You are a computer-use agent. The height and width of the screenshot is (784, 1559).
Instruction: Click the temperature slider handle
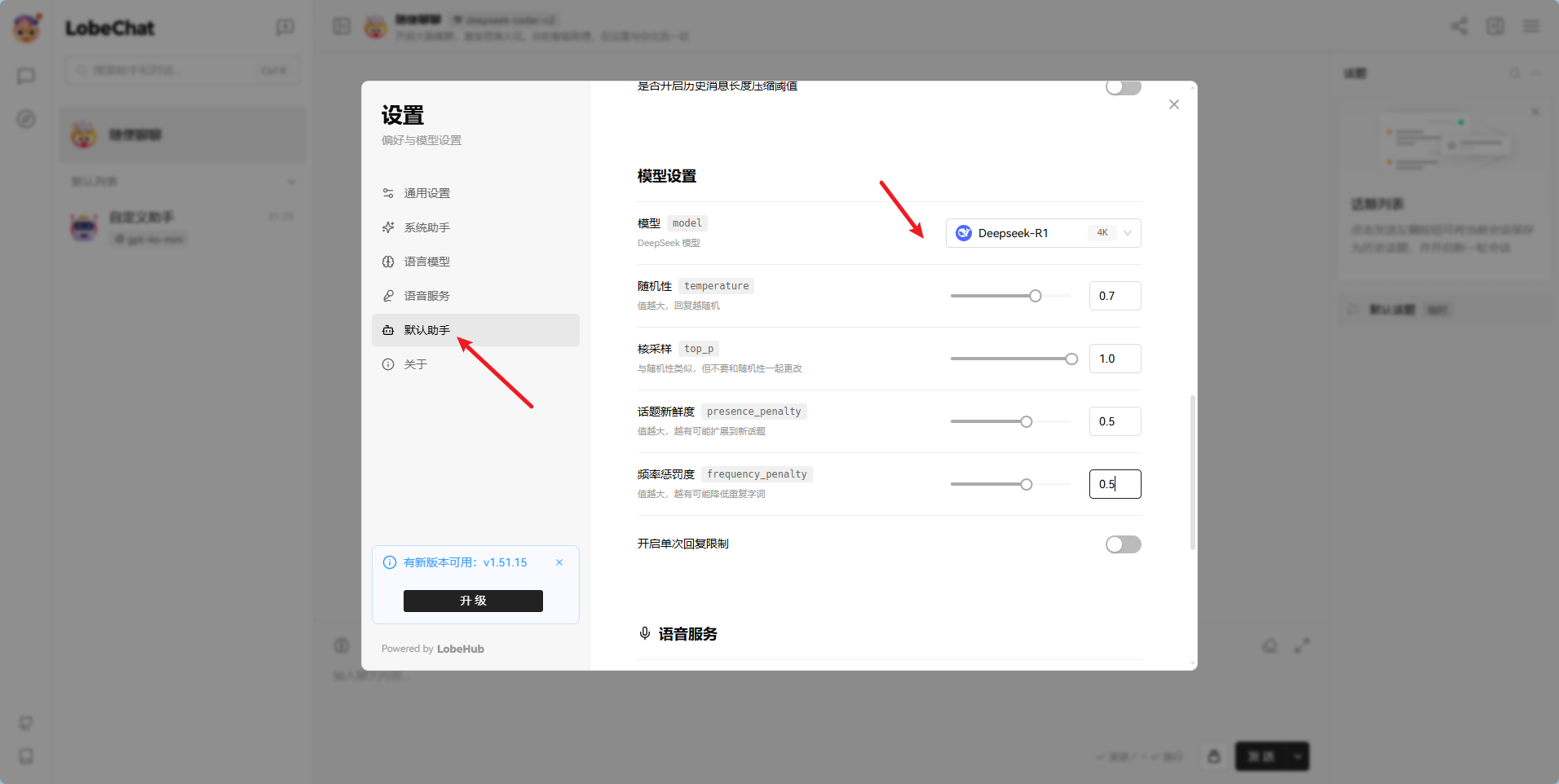click(1036, 296)
